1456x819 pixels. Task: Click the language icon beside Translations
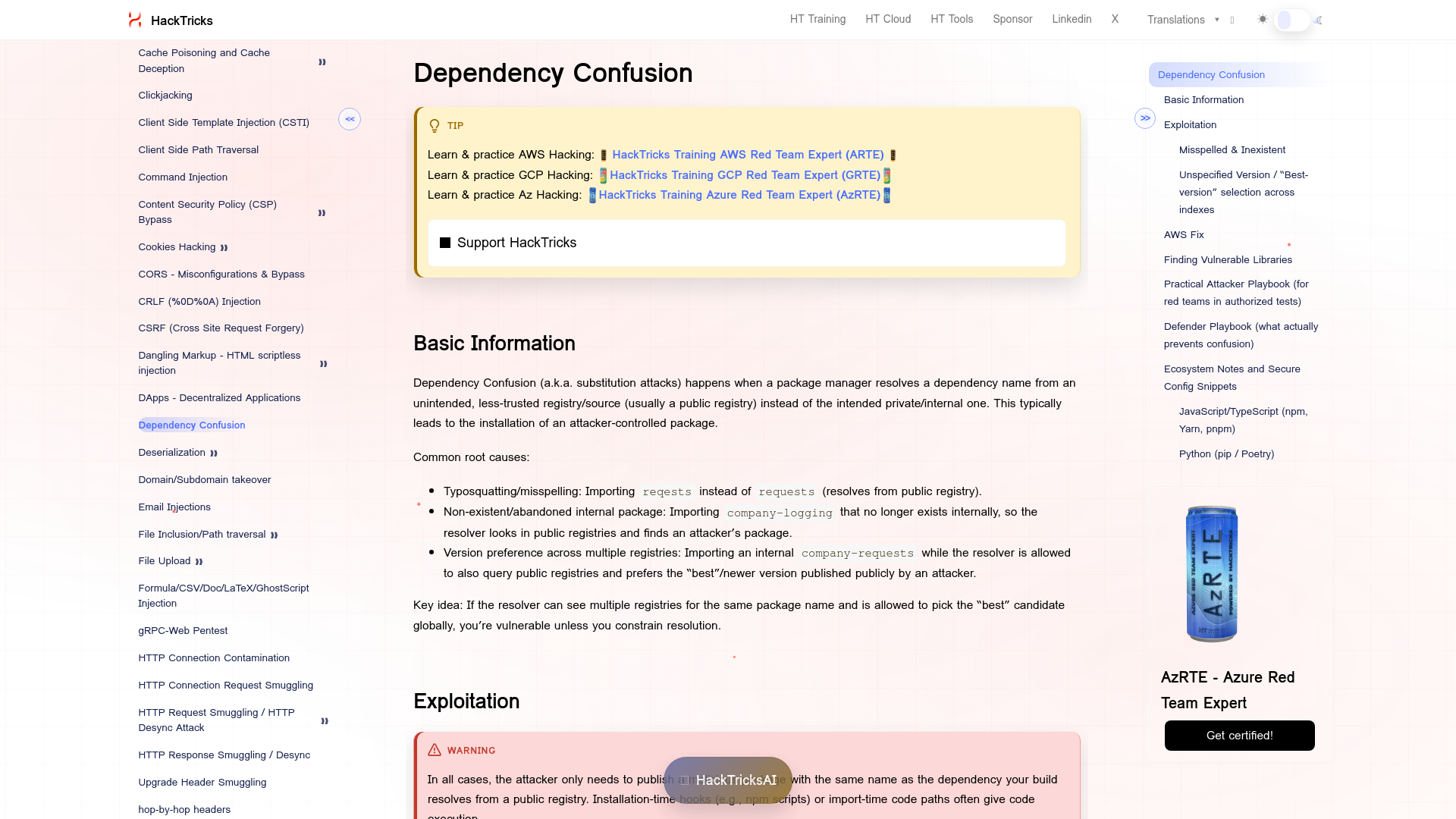[x=1232, y=20]
